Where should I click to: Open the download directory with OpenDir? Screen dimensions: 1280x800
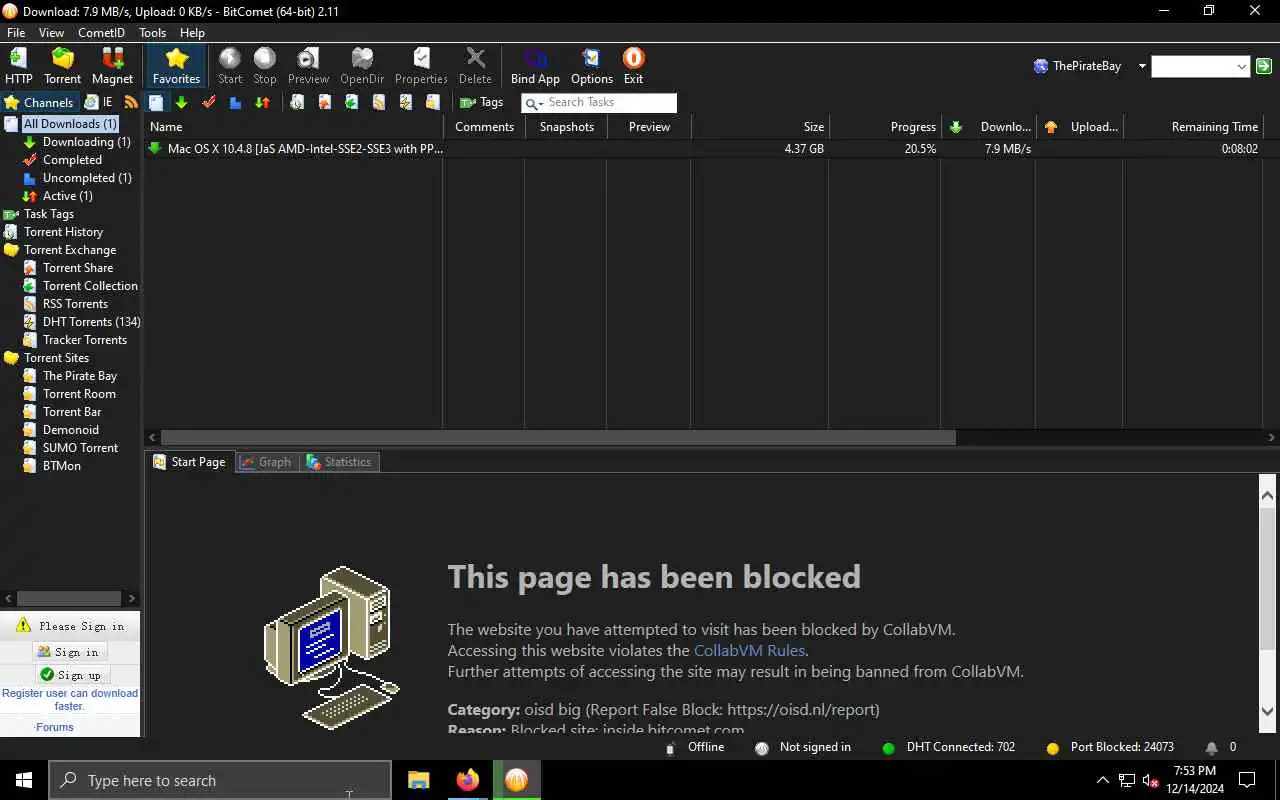point(362,66)
